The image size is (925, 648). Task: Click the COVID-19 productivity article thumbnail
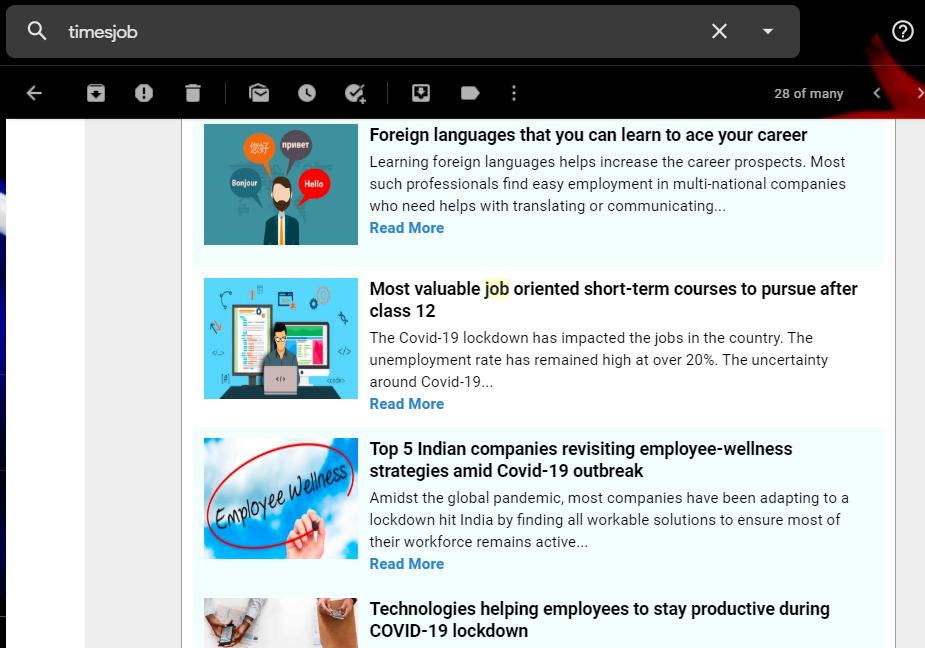point(281,623)
